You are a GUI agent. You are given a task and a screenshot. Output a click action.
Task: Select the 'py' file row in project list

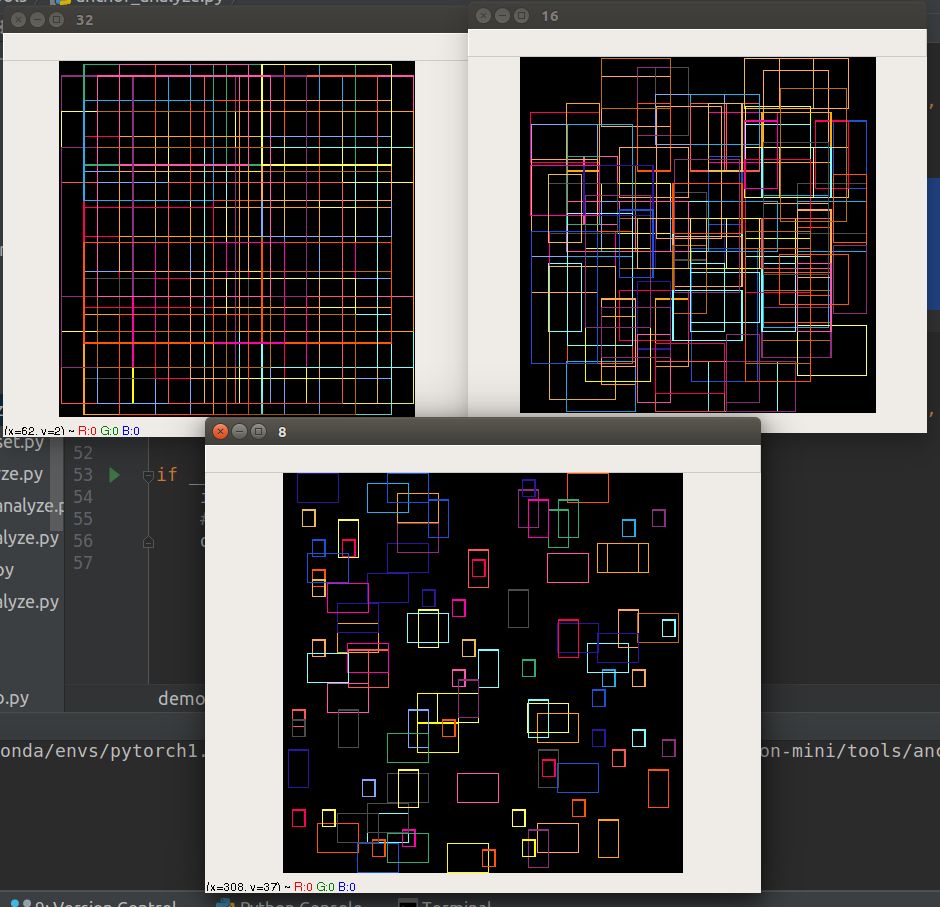[7, 570]
